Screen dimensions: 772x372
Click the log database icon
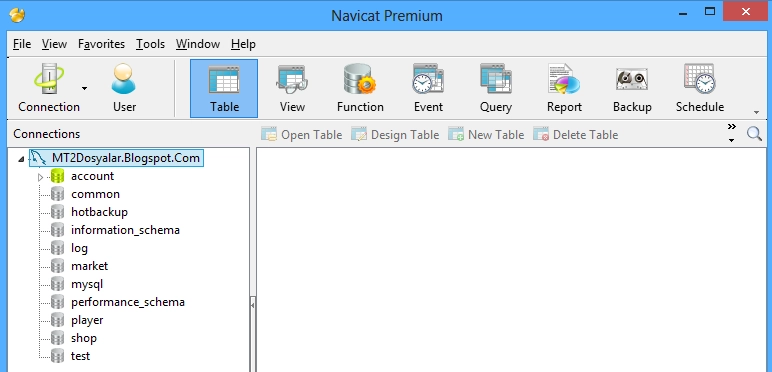click(x=58, y=248)
